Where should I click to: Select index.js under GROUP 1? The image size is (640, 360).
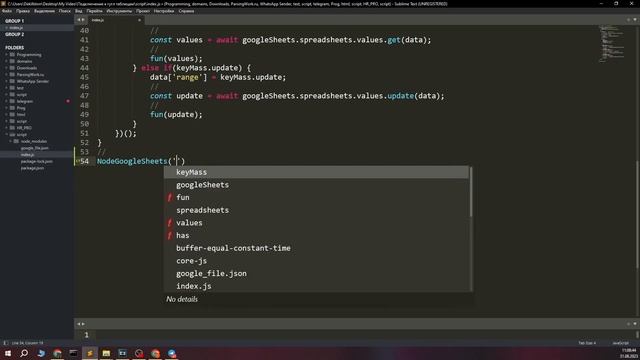pos(37,28)
